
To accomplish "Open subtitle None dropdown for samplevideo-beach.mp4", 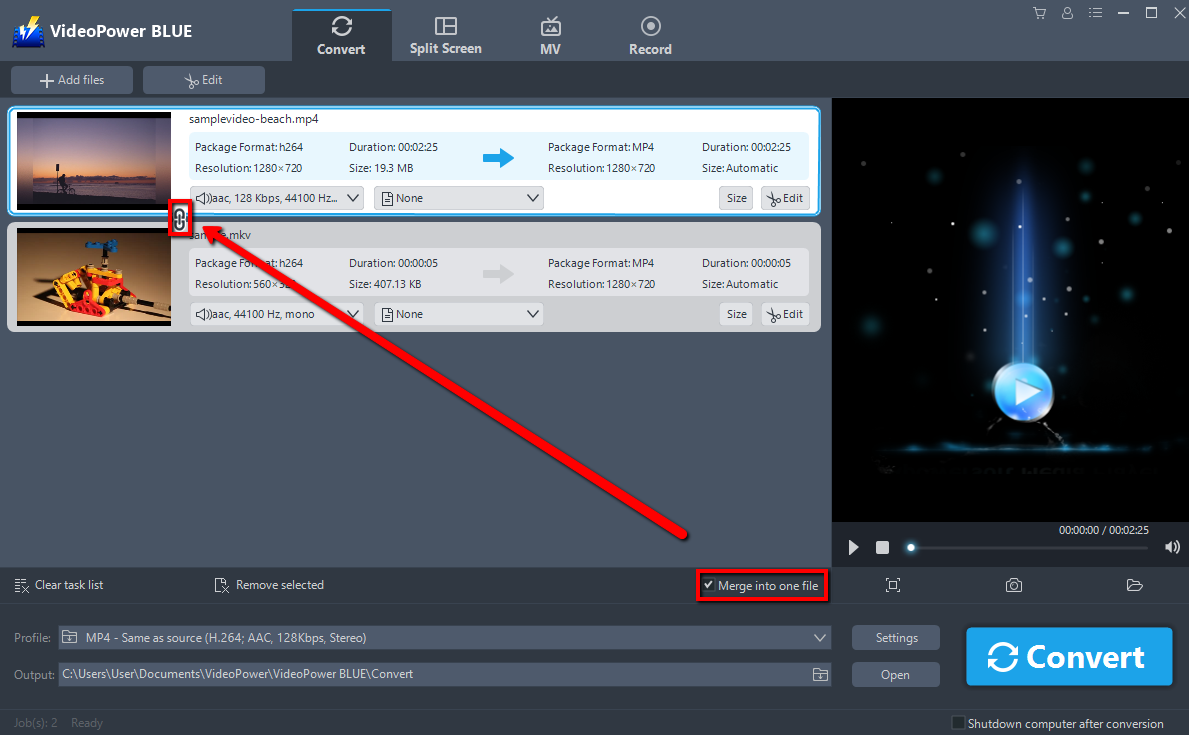I will pos(460,198).
